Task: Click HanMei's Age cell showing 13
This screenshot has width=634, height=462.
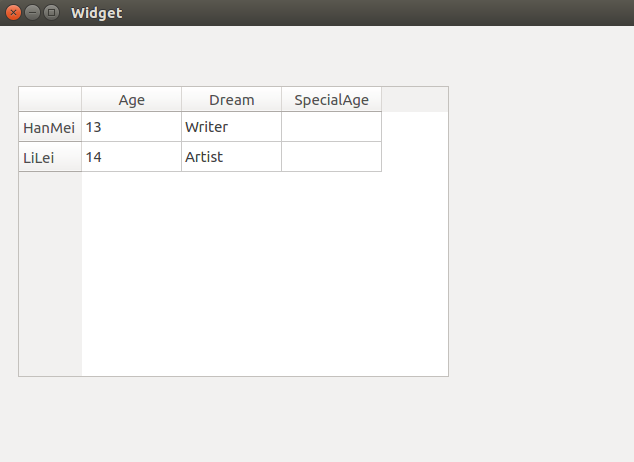Action: pos(131,127)
